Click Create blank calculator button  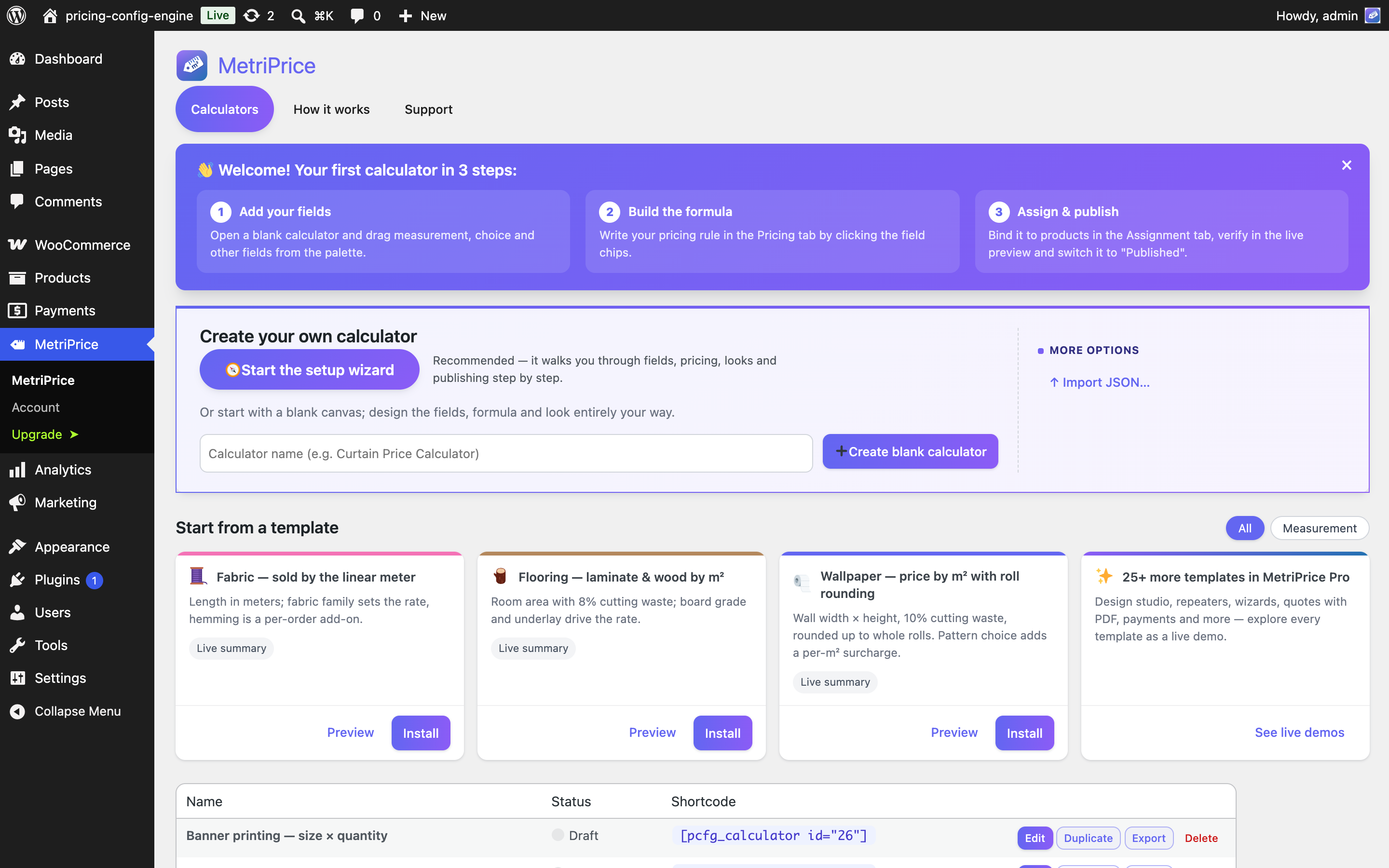point(910,452)
